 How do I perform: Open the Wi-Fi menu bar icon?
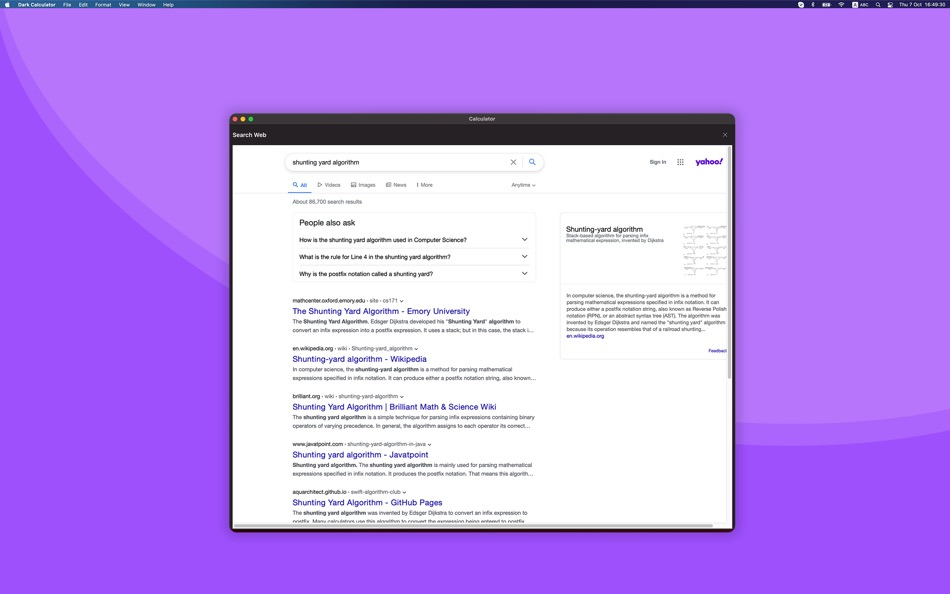click(841, 4)
